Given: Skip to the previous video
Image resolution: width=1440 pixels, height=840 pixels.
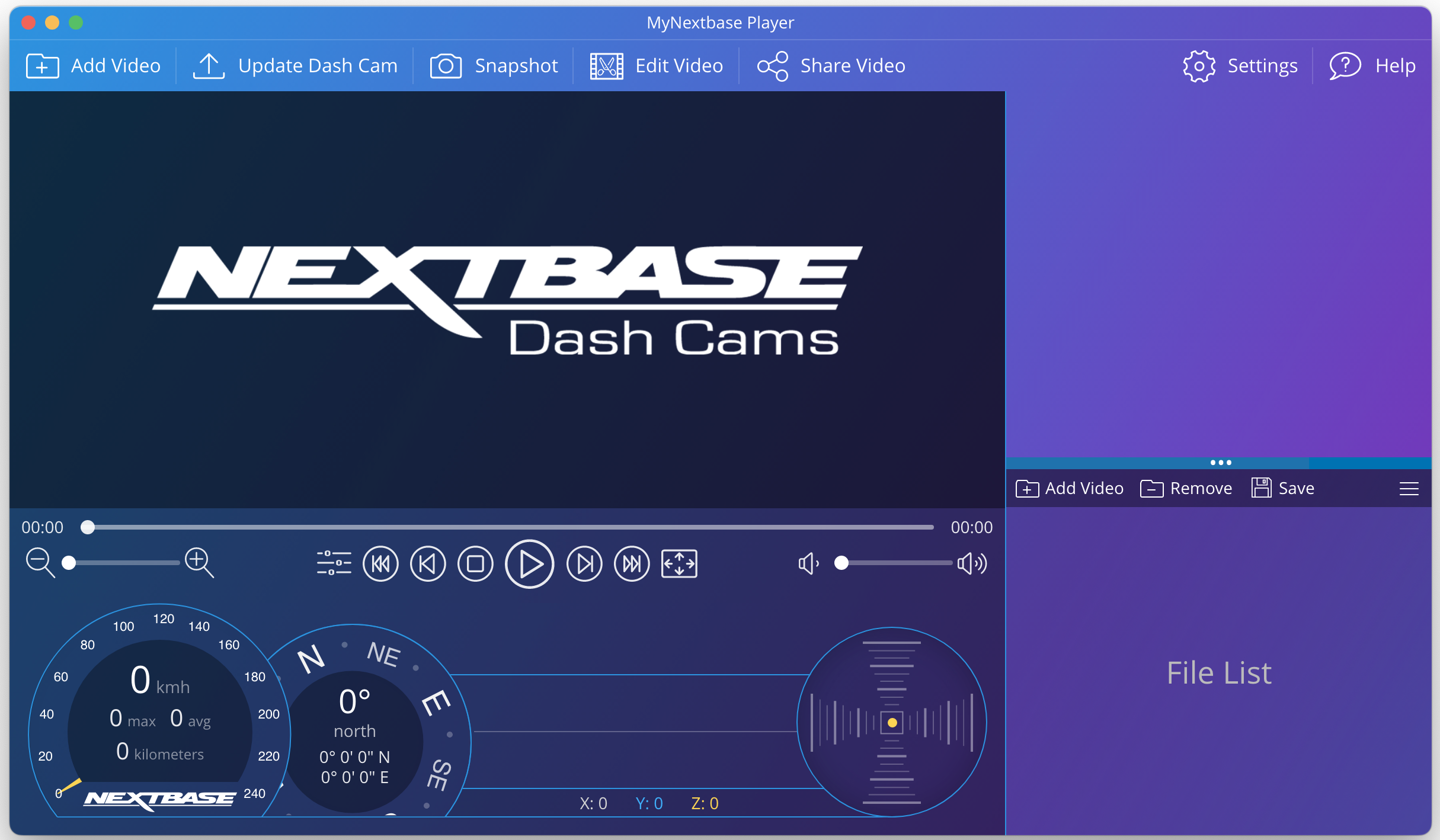Looking at the screenshot, I should coord(380,563).
